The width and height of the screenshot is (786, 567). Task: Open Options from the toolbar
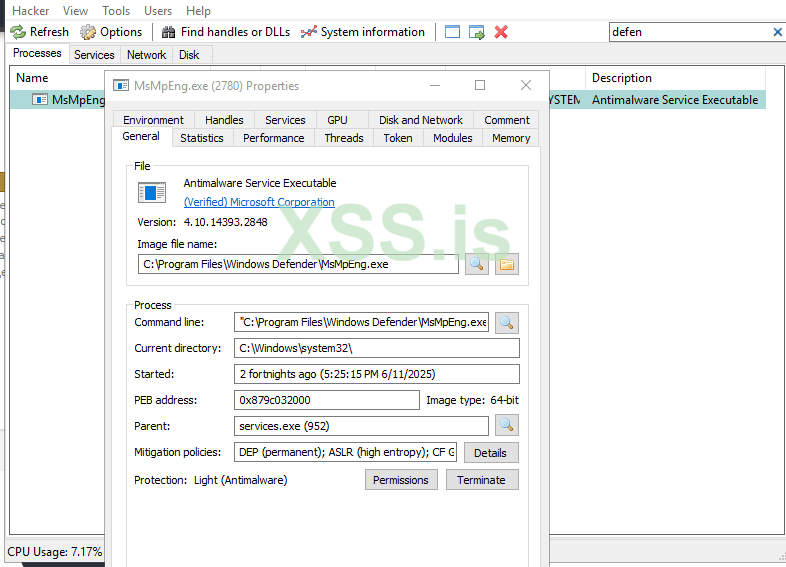[111, 32]
